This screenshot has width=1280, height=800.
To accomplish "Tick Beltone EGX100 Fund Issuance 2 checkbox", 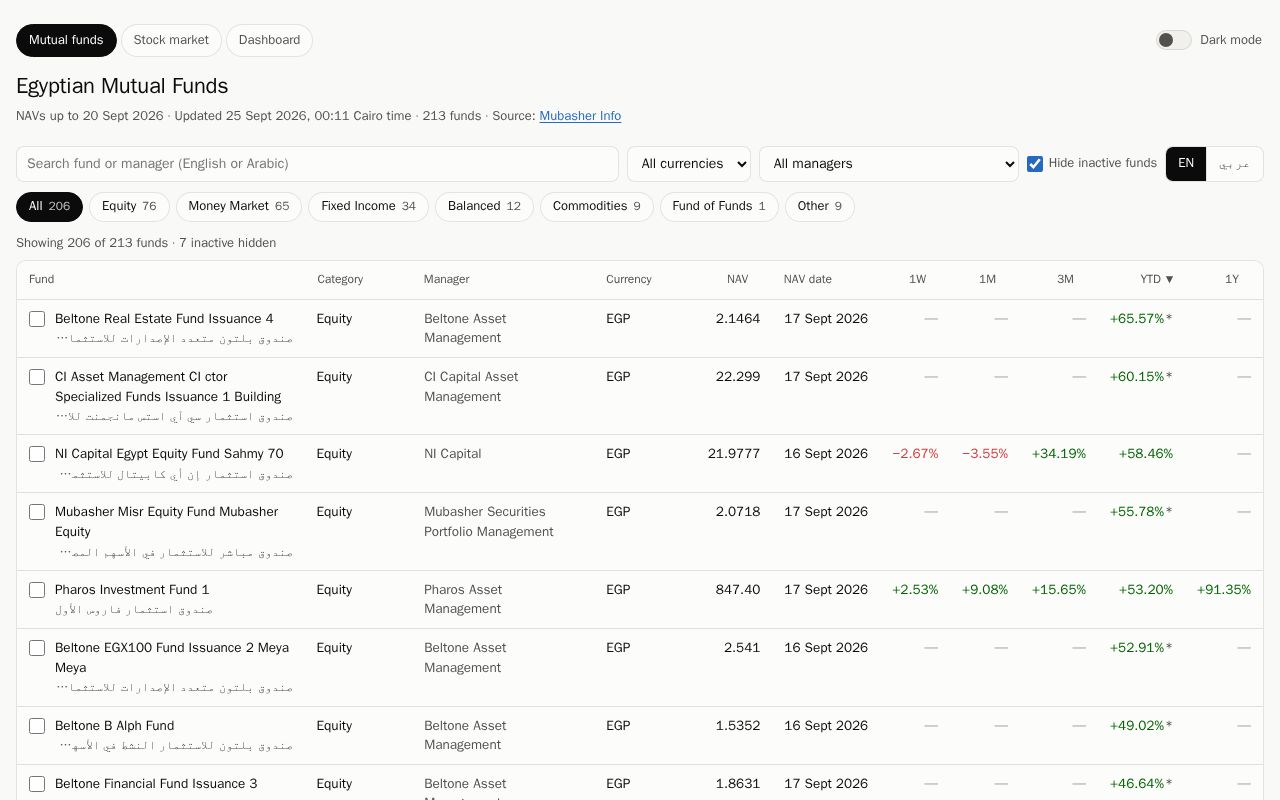I will 37,648.
